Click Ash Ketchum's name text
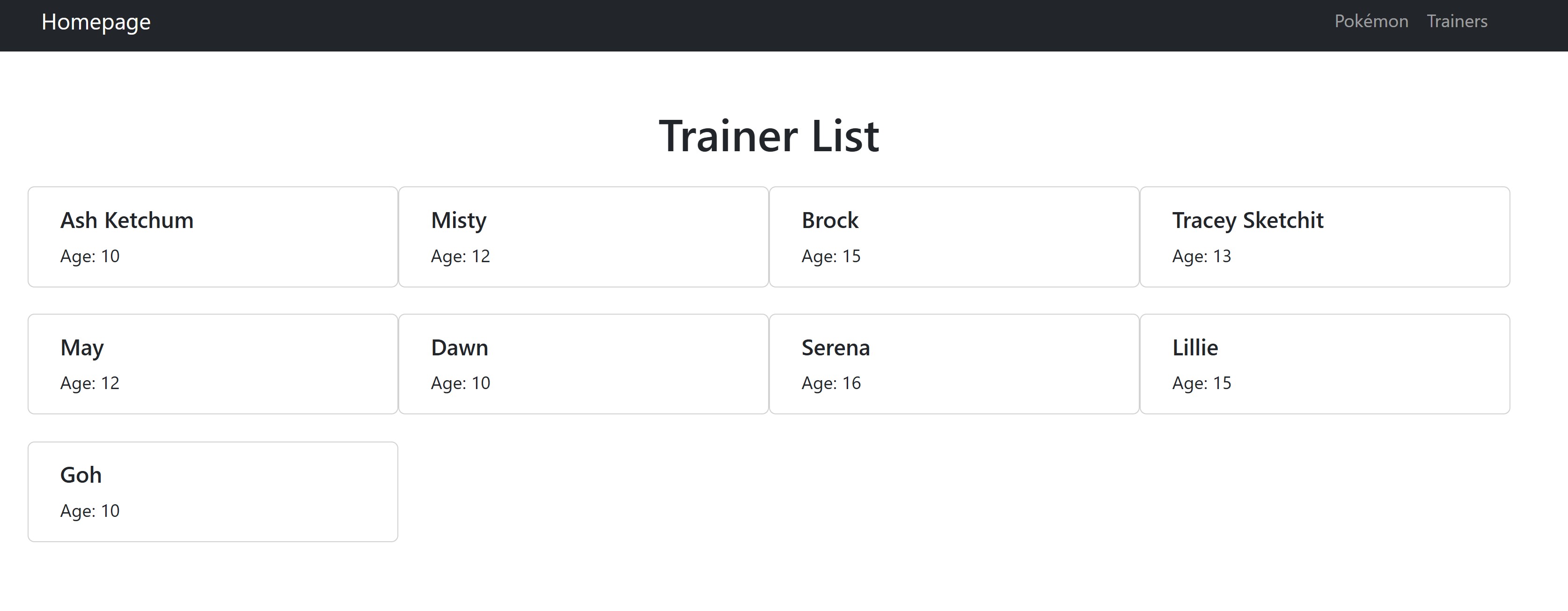 pyautogui.click(x=126, y=221)
